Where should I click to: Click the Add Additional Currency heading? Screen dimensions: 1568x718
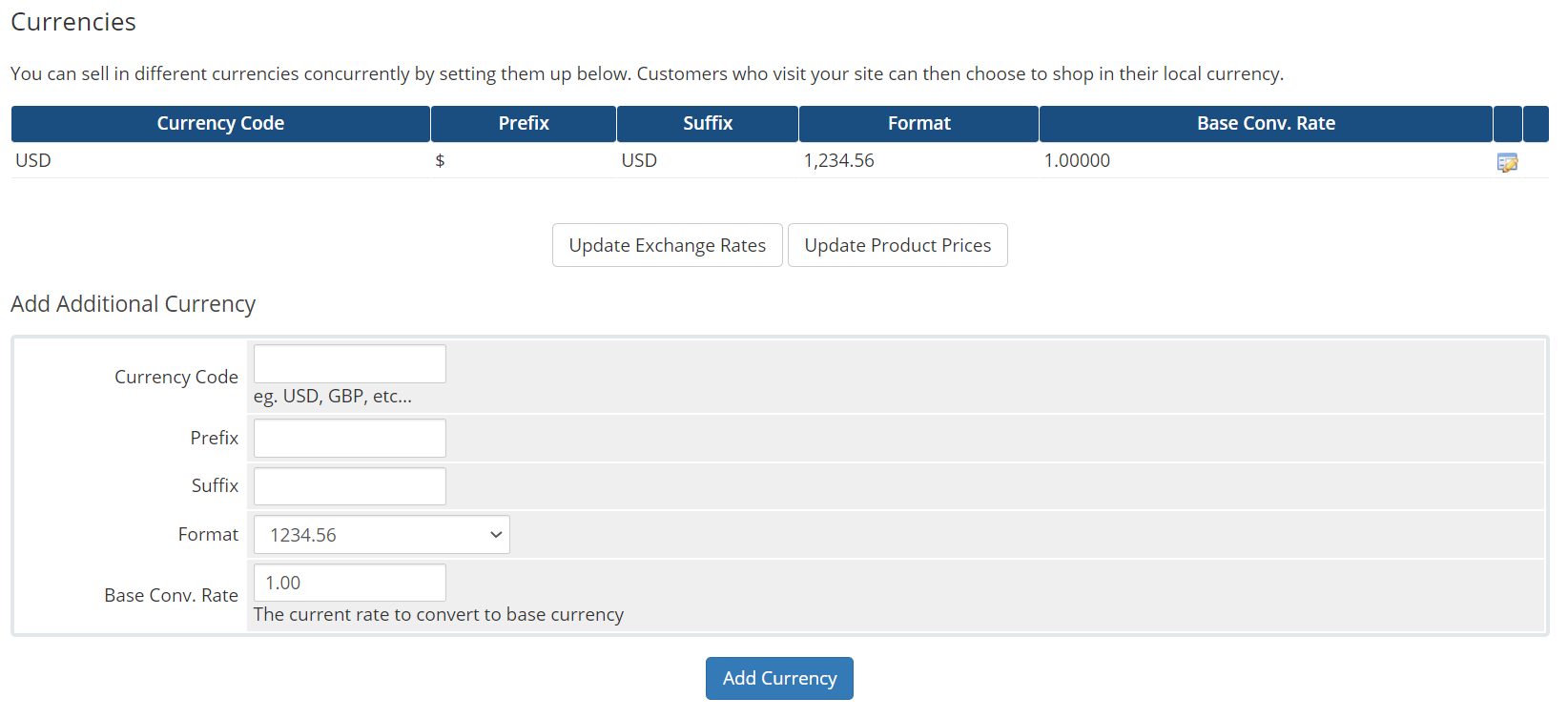click(134, 304)
